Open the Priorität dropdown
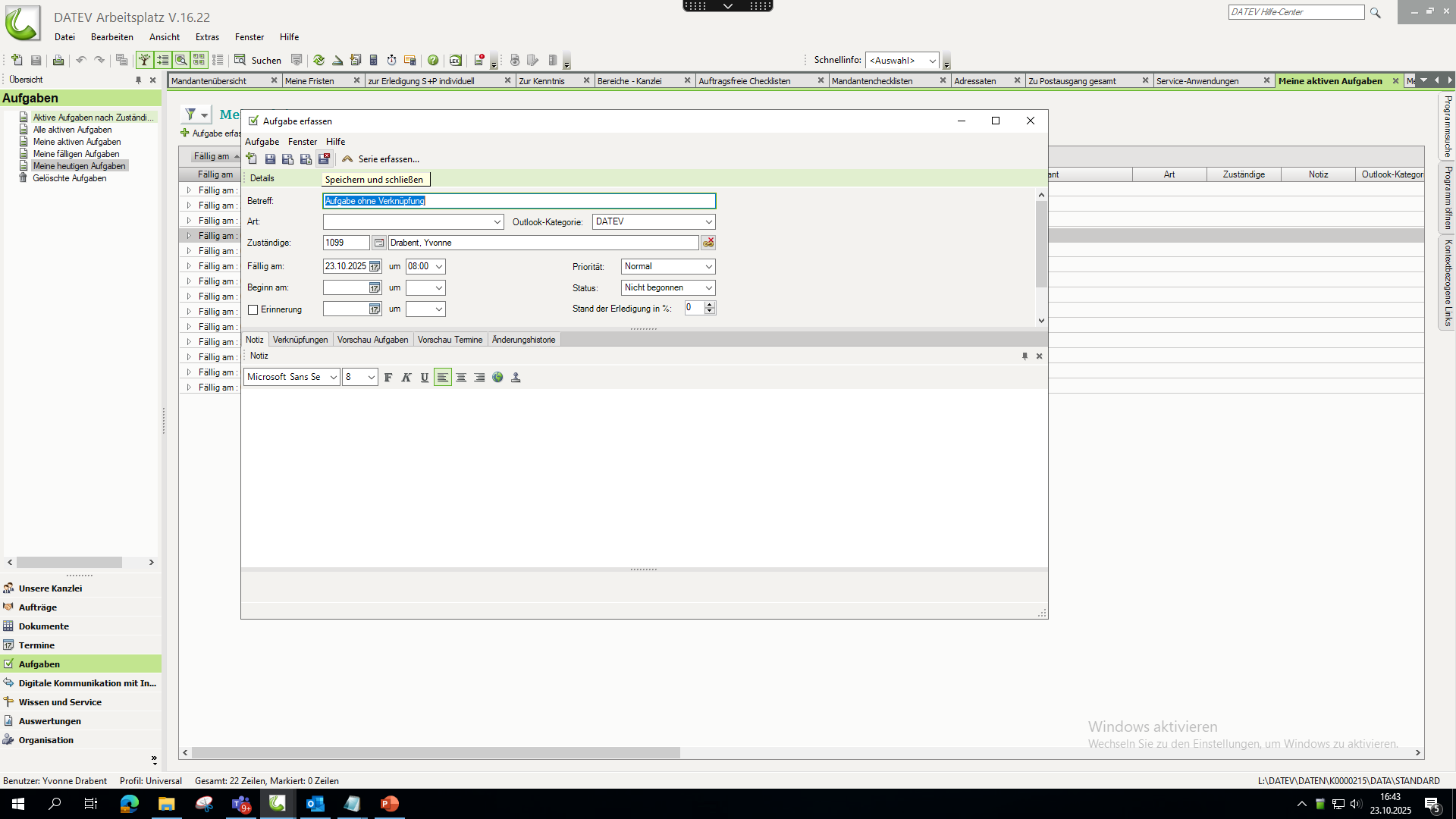The image size is (1456, 819). pos(708,266)
